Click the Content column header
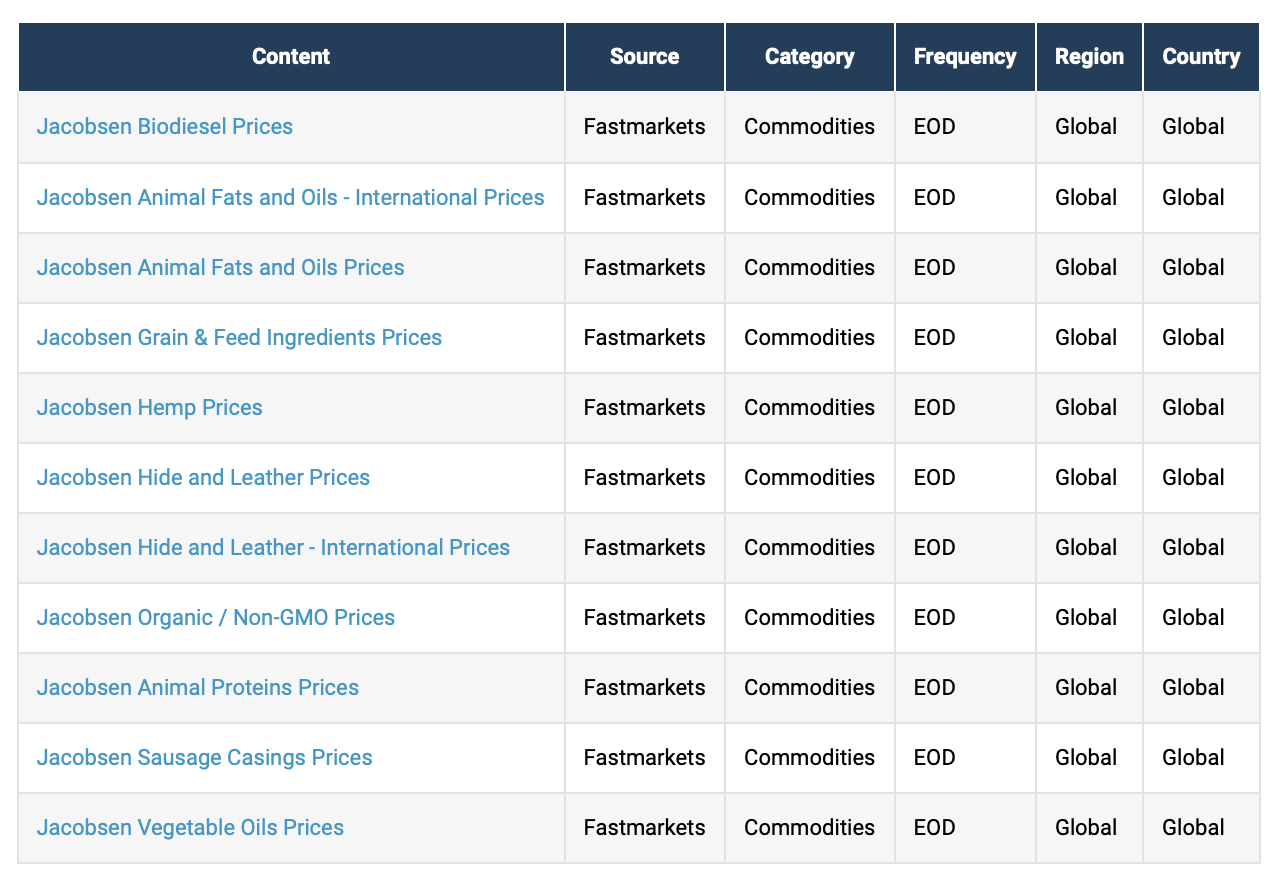 291,57
